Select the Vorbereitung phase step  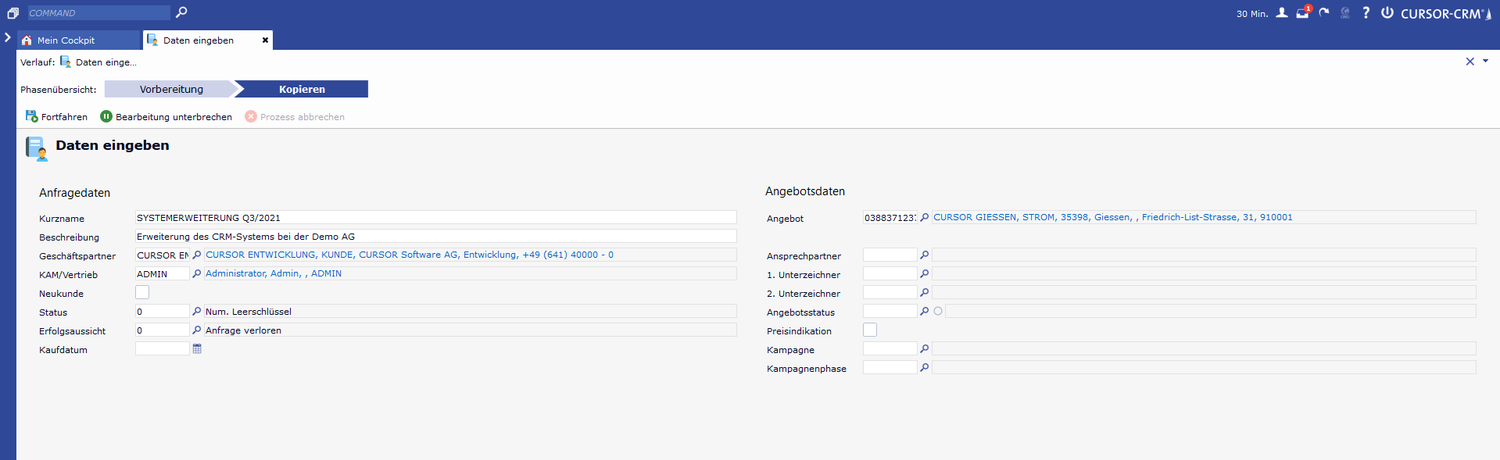tap(171, 89)
